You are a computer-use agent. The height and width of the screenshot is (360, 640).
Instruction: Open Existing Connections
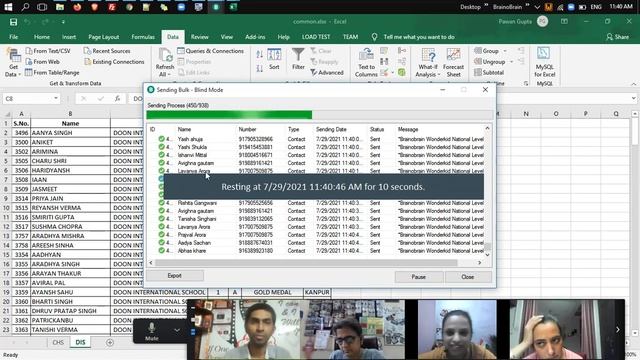point(114,62)
